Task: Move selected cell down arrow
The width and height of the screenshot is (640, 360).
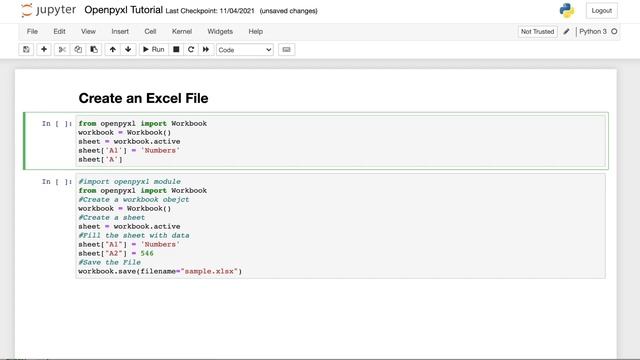Action: pyautogui.click(x=128, y=49)
